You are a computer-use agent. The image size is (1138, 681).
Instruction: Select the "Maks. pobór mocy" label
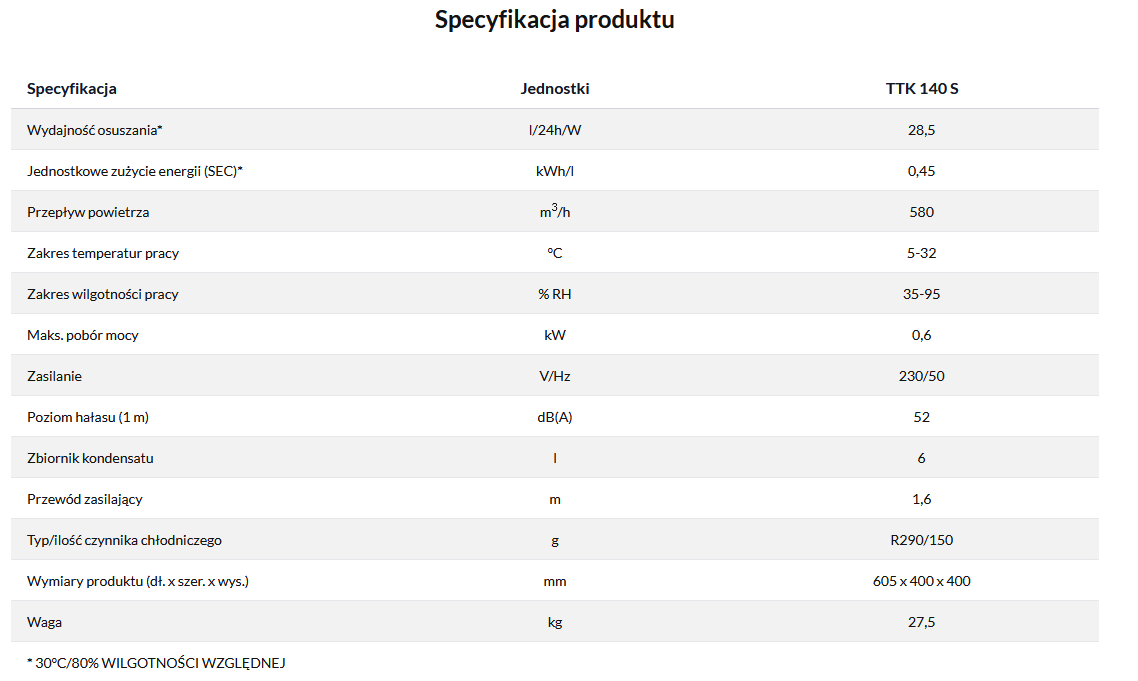pos(83,335)
